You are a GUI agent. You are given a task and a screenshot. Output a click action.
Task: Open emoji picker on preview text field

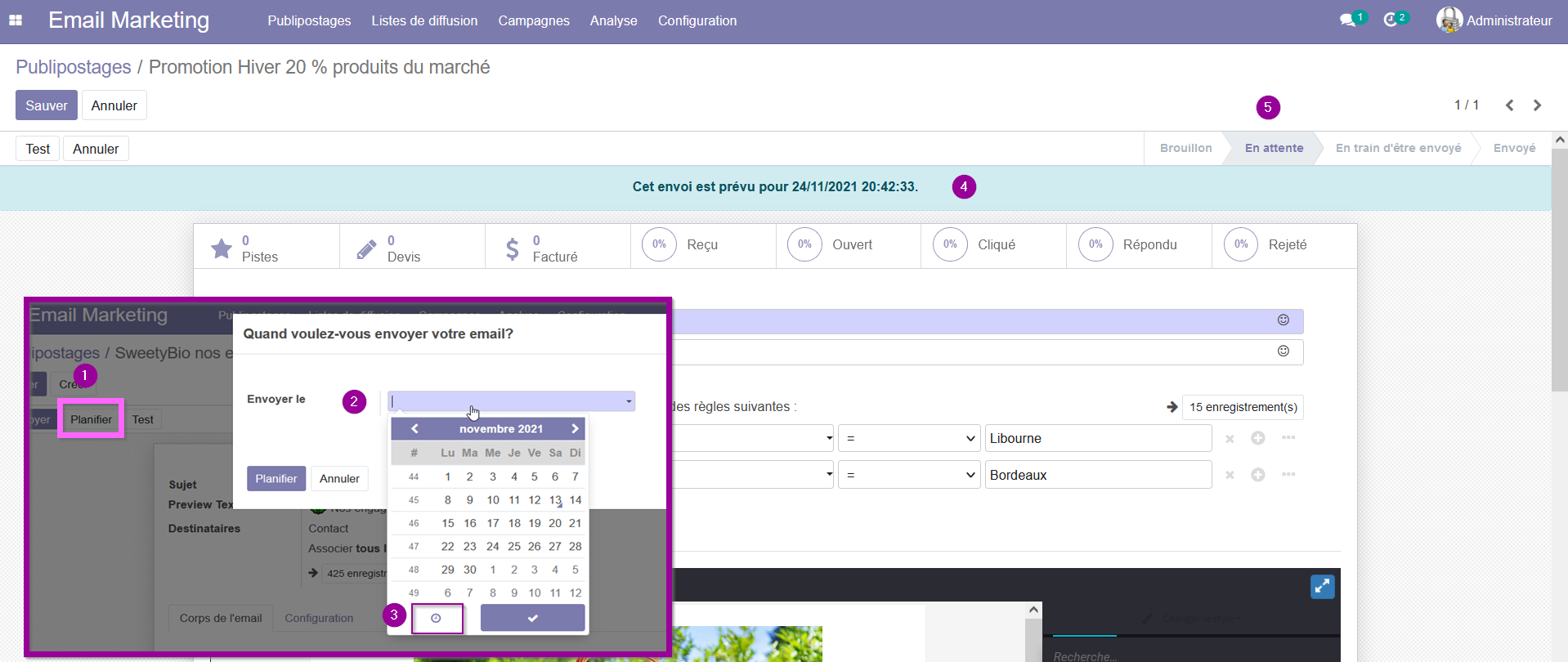pos(1284,351)
